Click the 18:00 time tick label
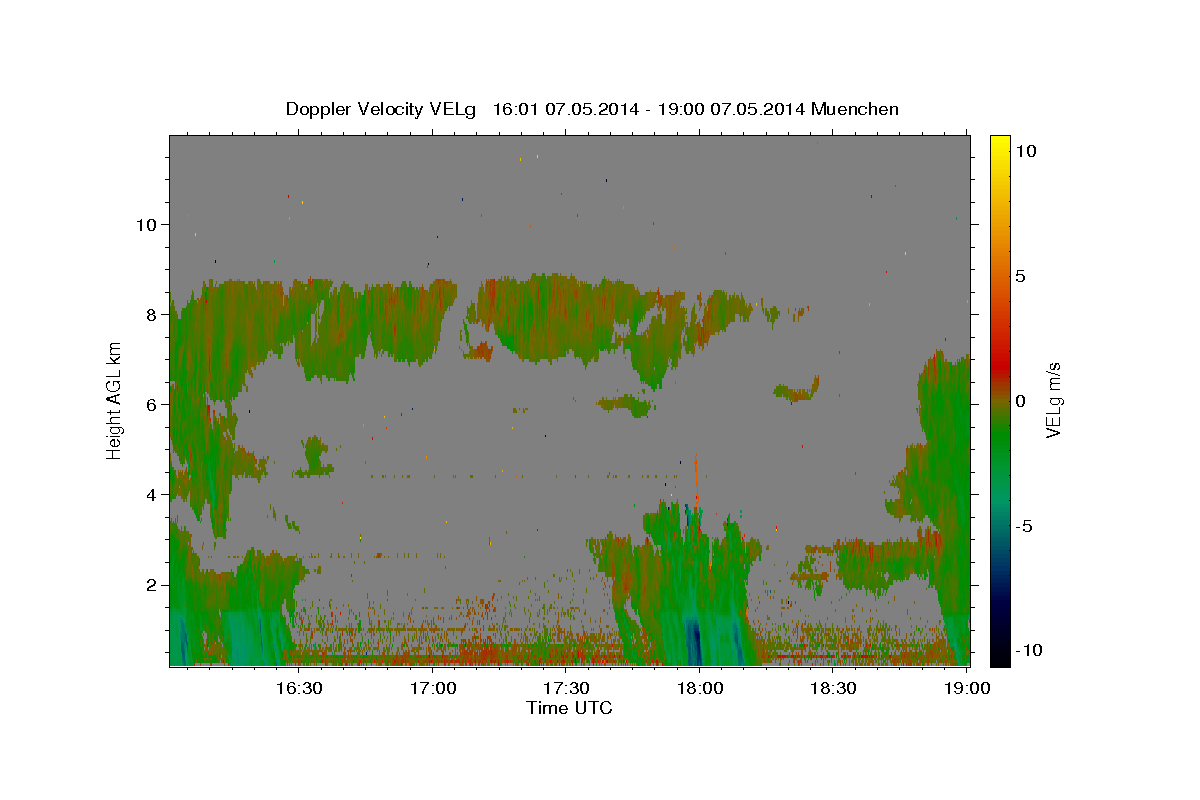1200x800 pixels. pyautogui.click(x=700, y=688)
